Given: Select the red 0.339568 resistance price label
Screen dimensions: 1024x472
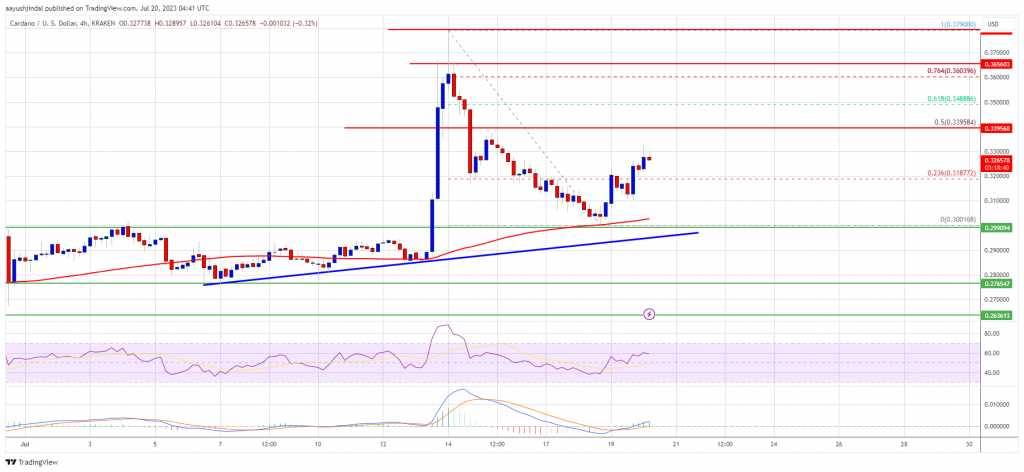Looking at the screenshot, I should 998,128.
